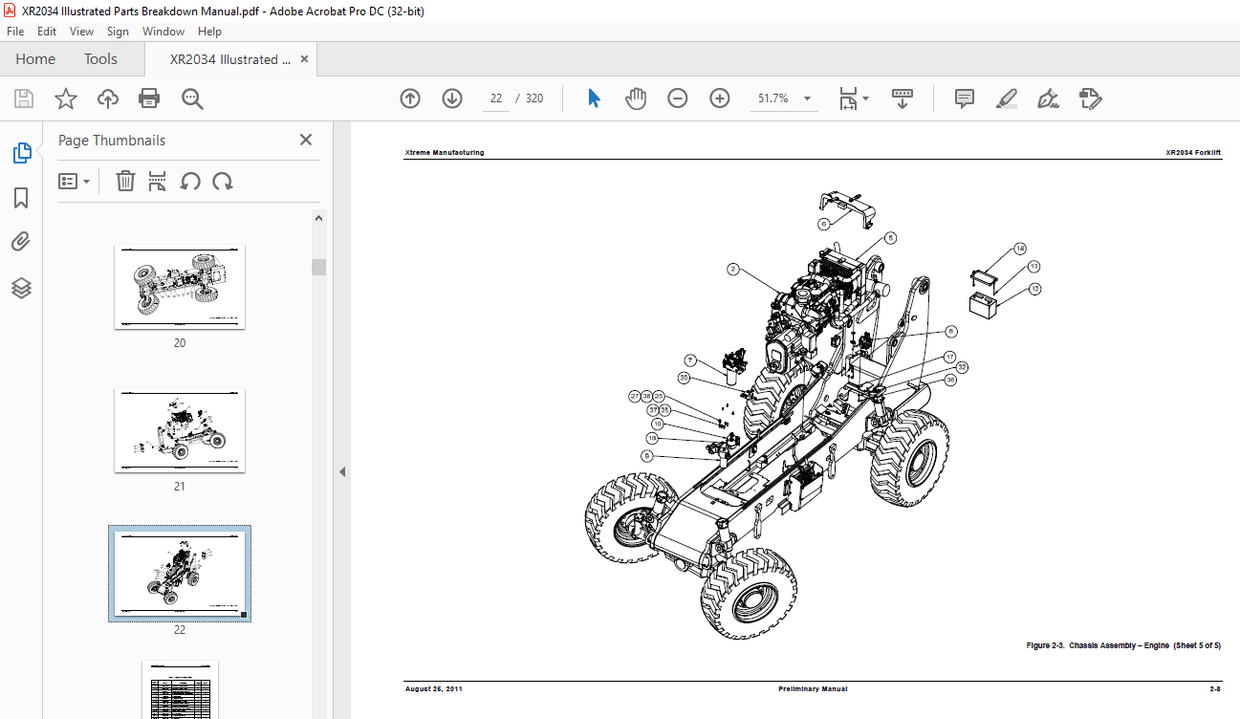
Task: Open the Attachments panel
Action: click(x=21, y=241)
